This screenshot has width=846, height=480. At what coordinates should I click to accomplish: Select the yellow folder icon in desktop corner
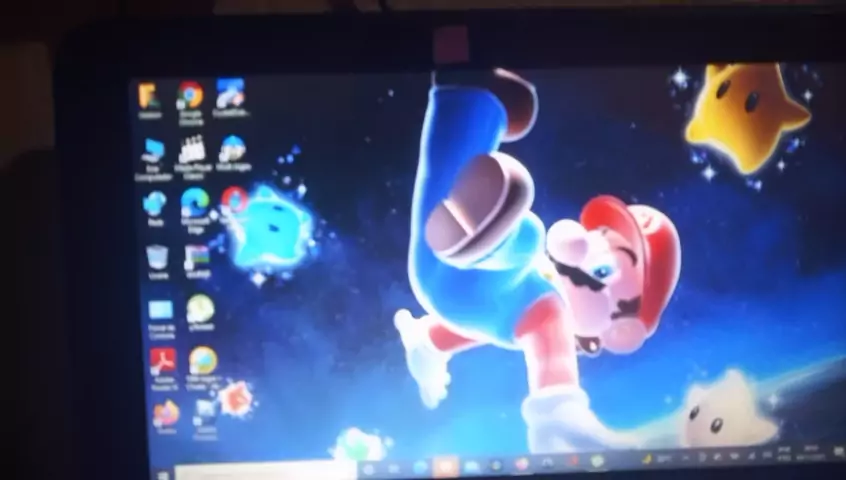pyautogui.click(x=150, y=96)
